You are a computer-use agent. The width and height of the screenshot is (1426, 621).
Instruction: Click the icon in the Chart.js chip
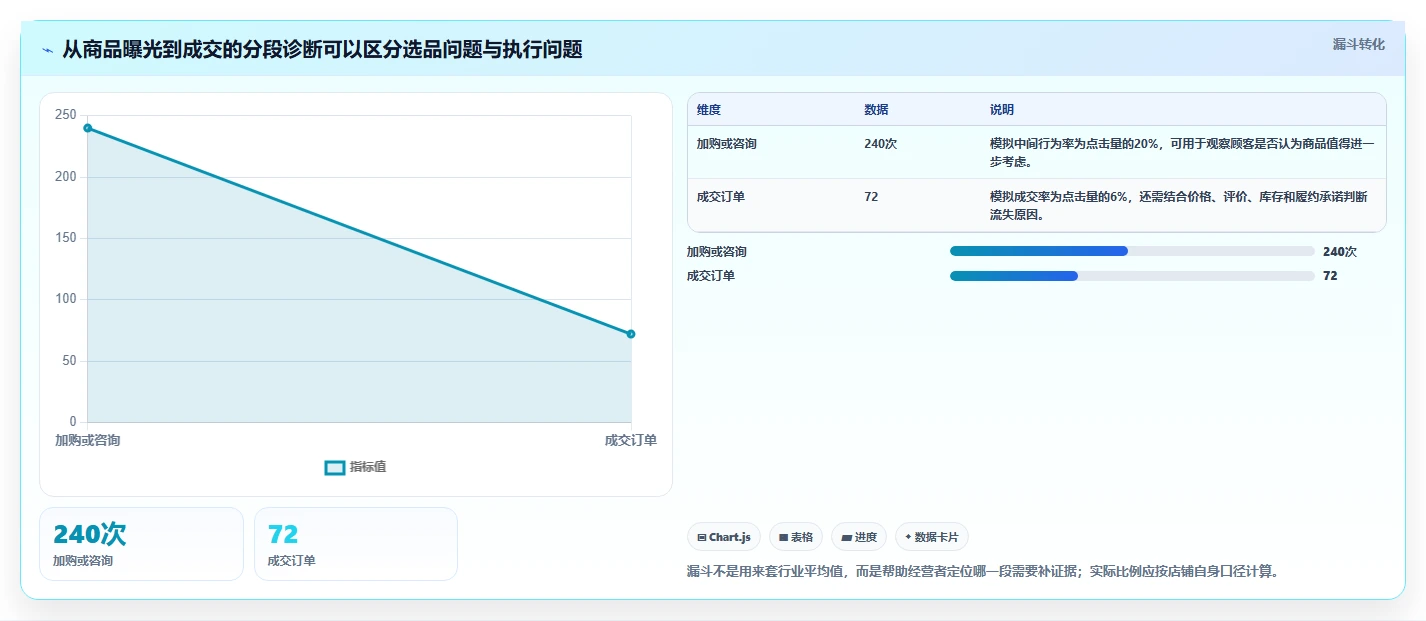click(x=702, y=538)
